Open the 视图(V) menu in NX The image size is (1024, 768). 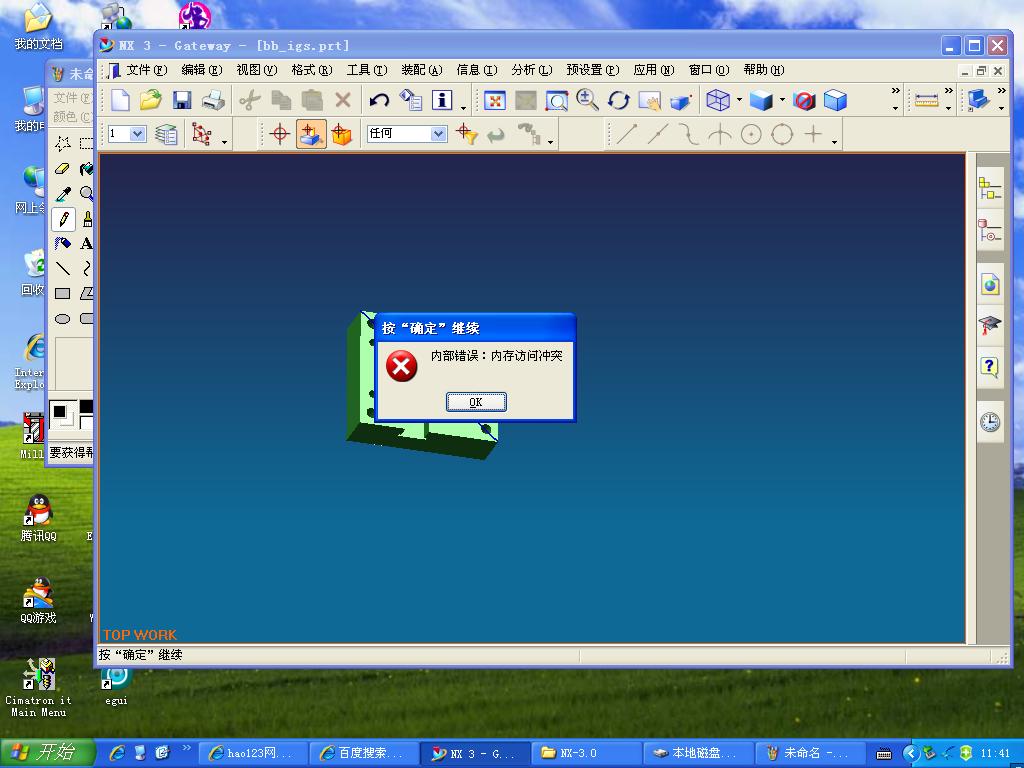coord(256,70)
